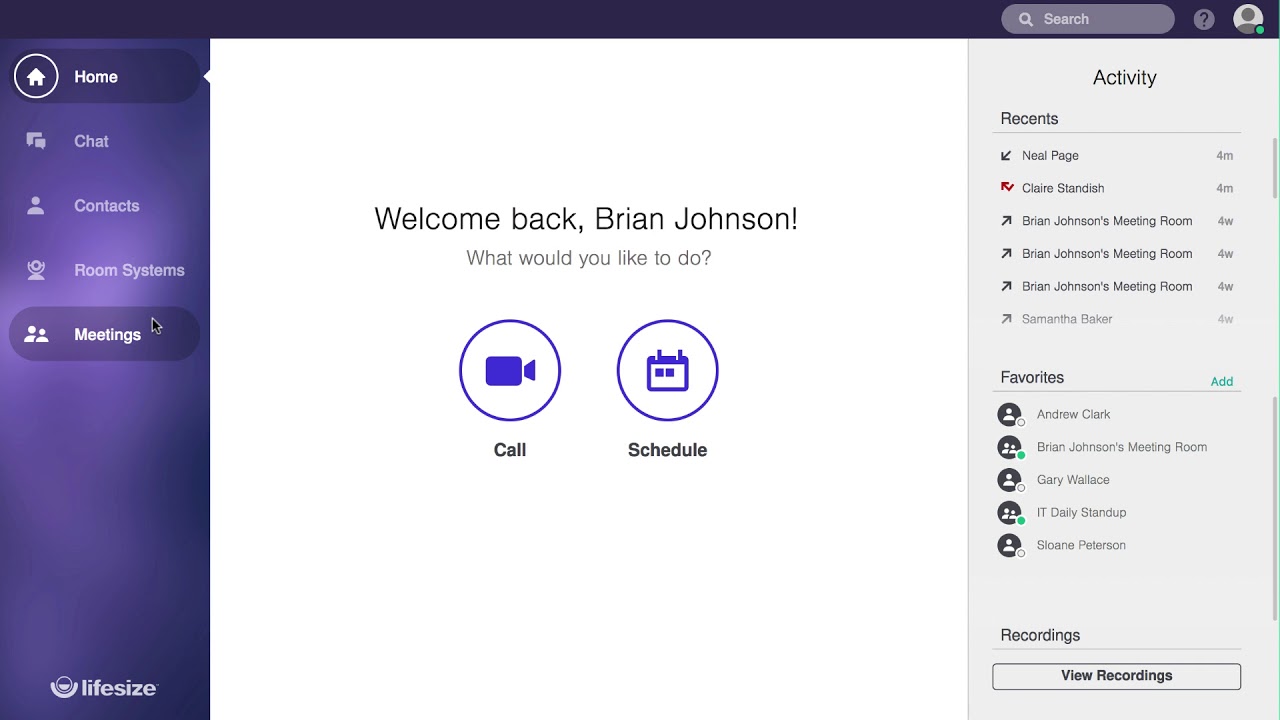Click inside the Search field
This screenshot has height=720, width=1280.
pyautogui.click(x=1088, y=19)
